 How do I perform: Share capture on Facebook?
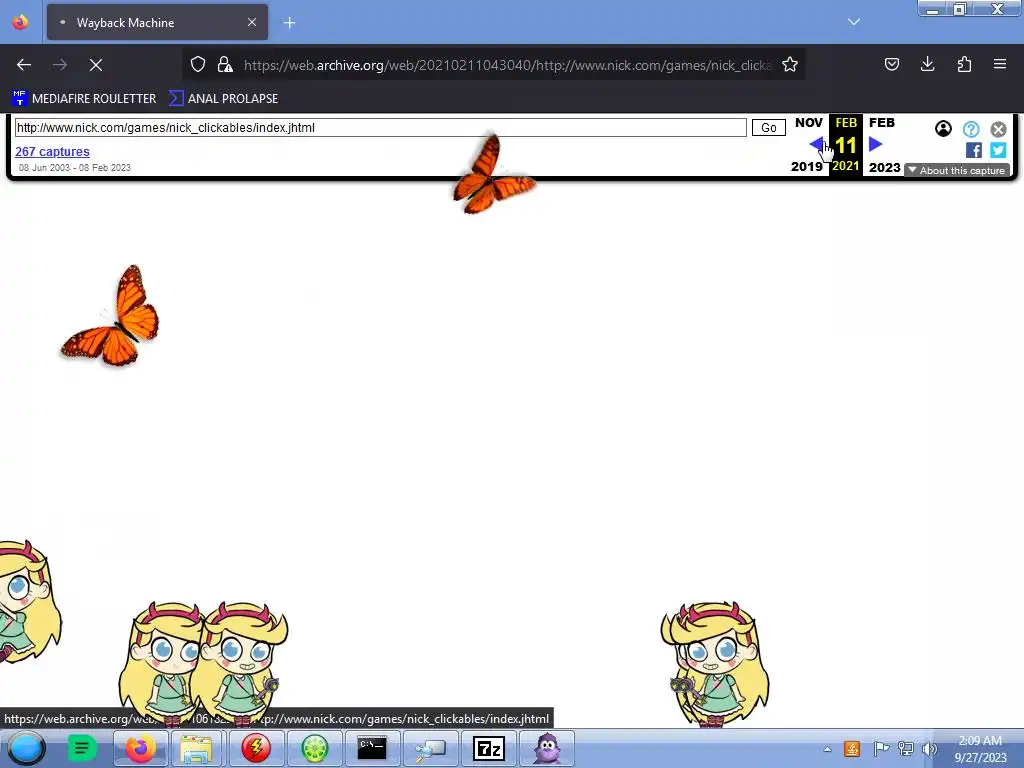pos(974,150)
